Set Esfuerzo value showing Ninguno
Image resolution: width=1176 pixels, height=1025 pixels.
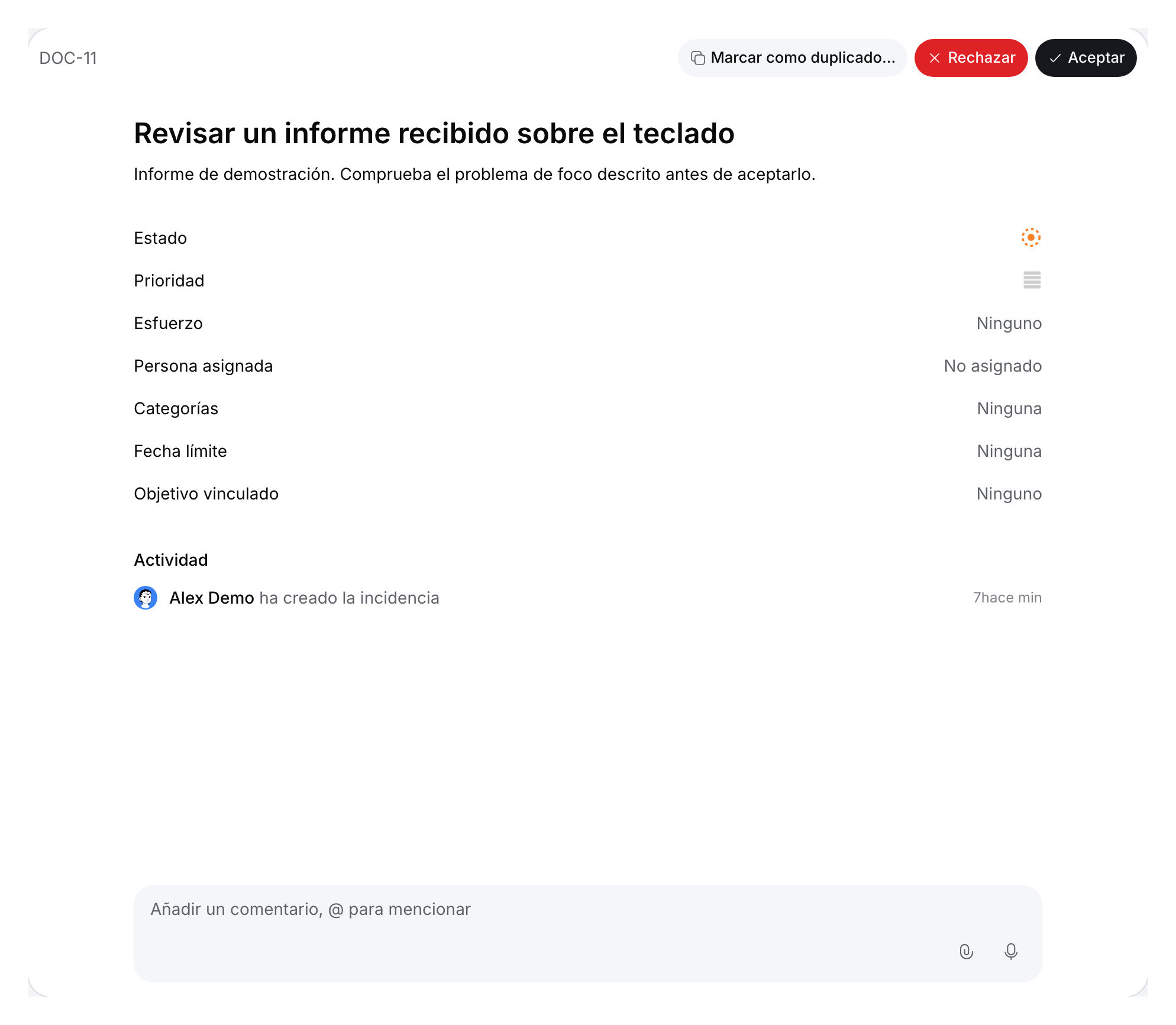(1009, 323)
